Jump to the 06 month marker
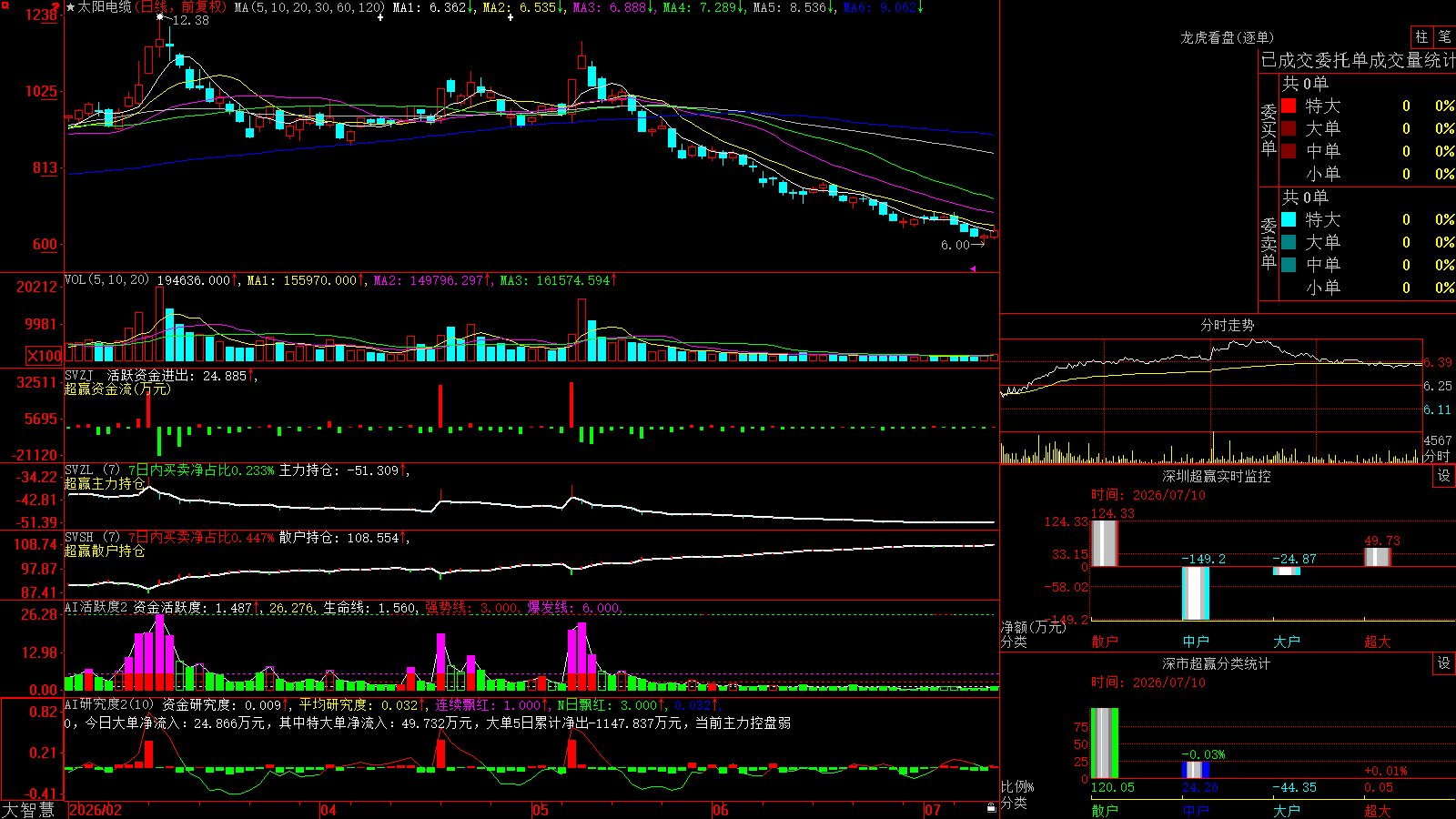This screenshot has height=819, width=1456. point(721,810)
